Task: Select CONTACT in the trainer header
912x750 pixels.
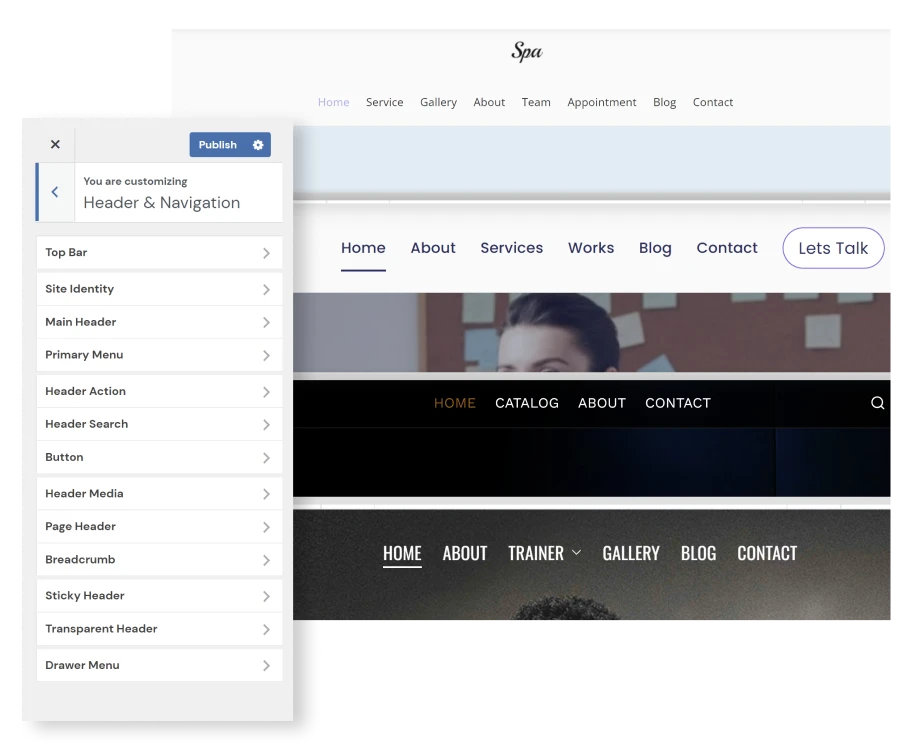Action: [x=767, y=553]
